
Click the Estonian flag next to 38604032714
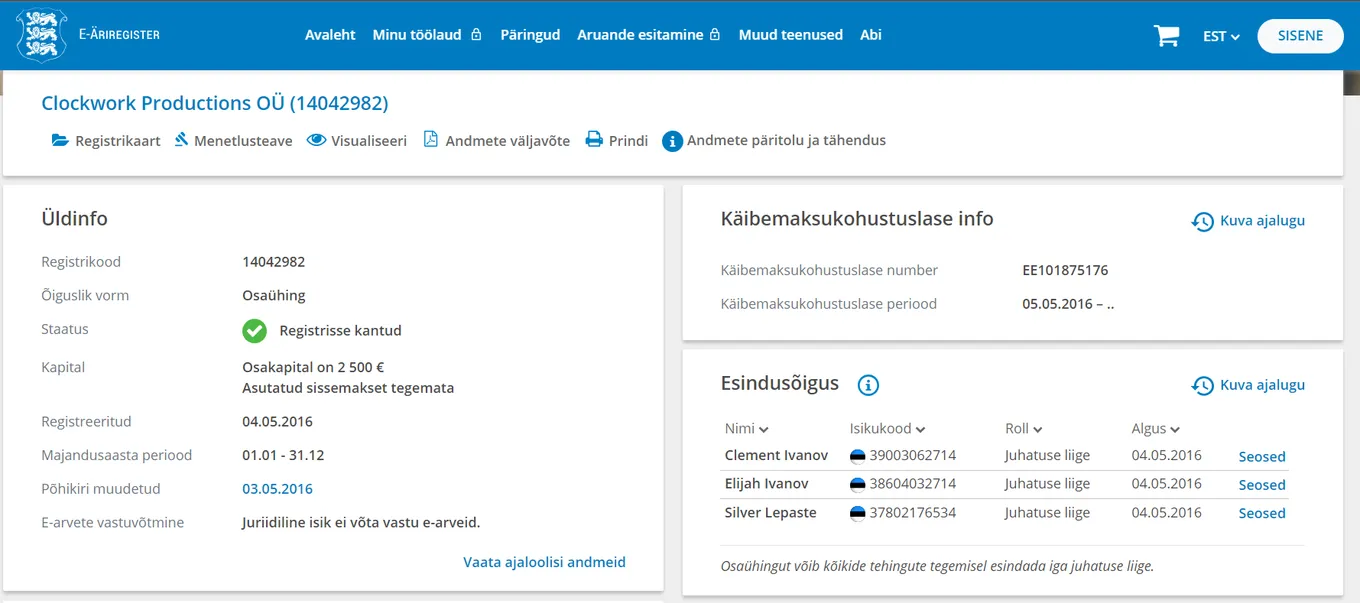point(857,484)
